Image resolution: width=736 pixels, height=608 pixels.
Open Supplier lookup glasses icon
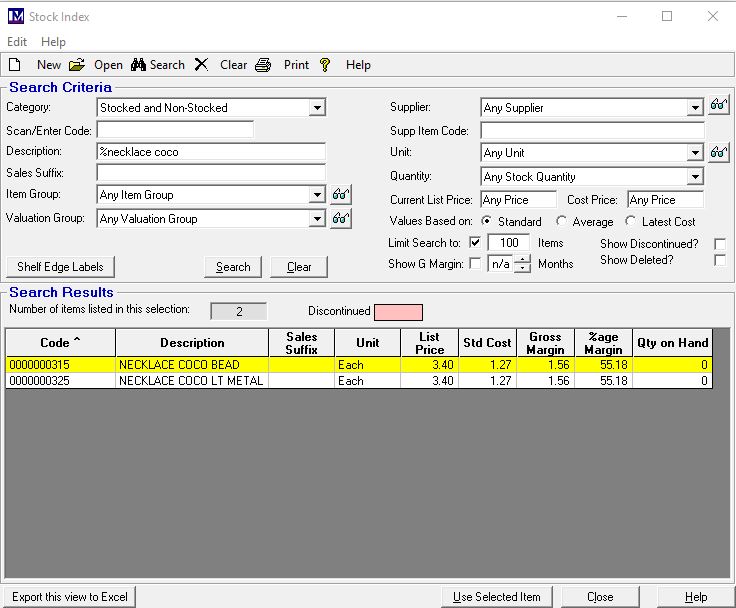click(718, 106)
